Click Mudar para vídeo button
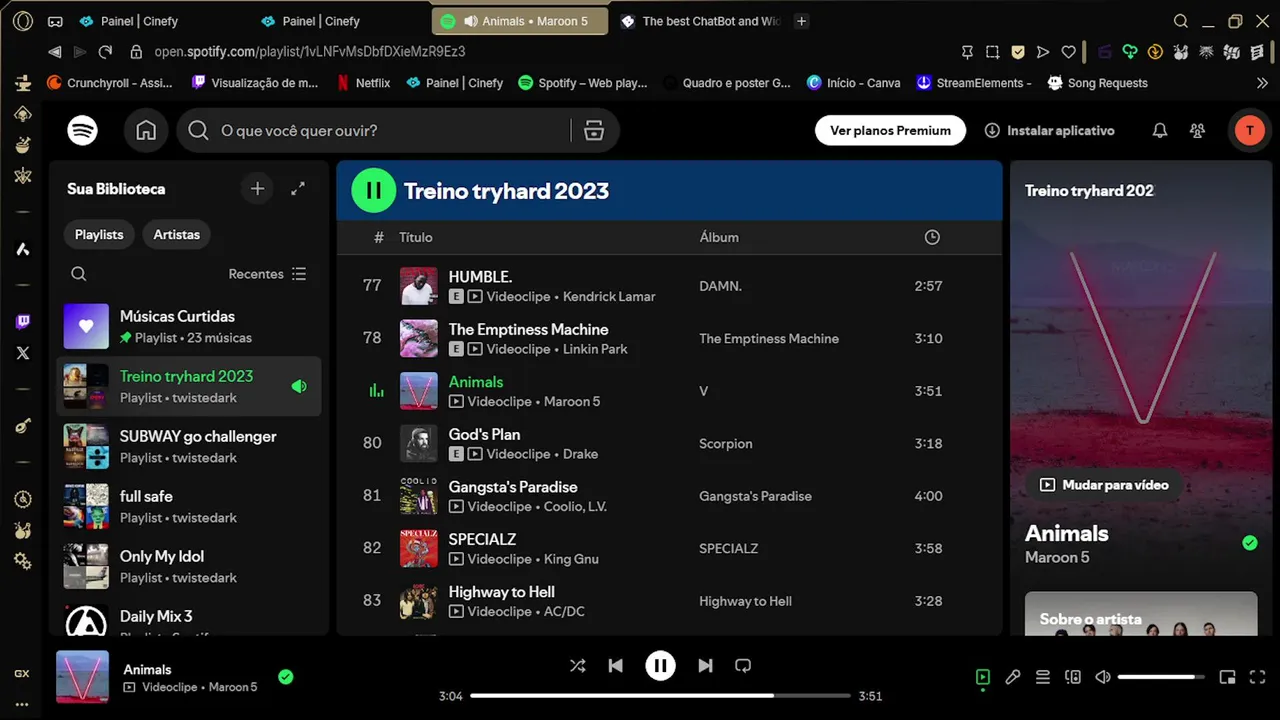 pyautogui.click(x=1104, y=485)
